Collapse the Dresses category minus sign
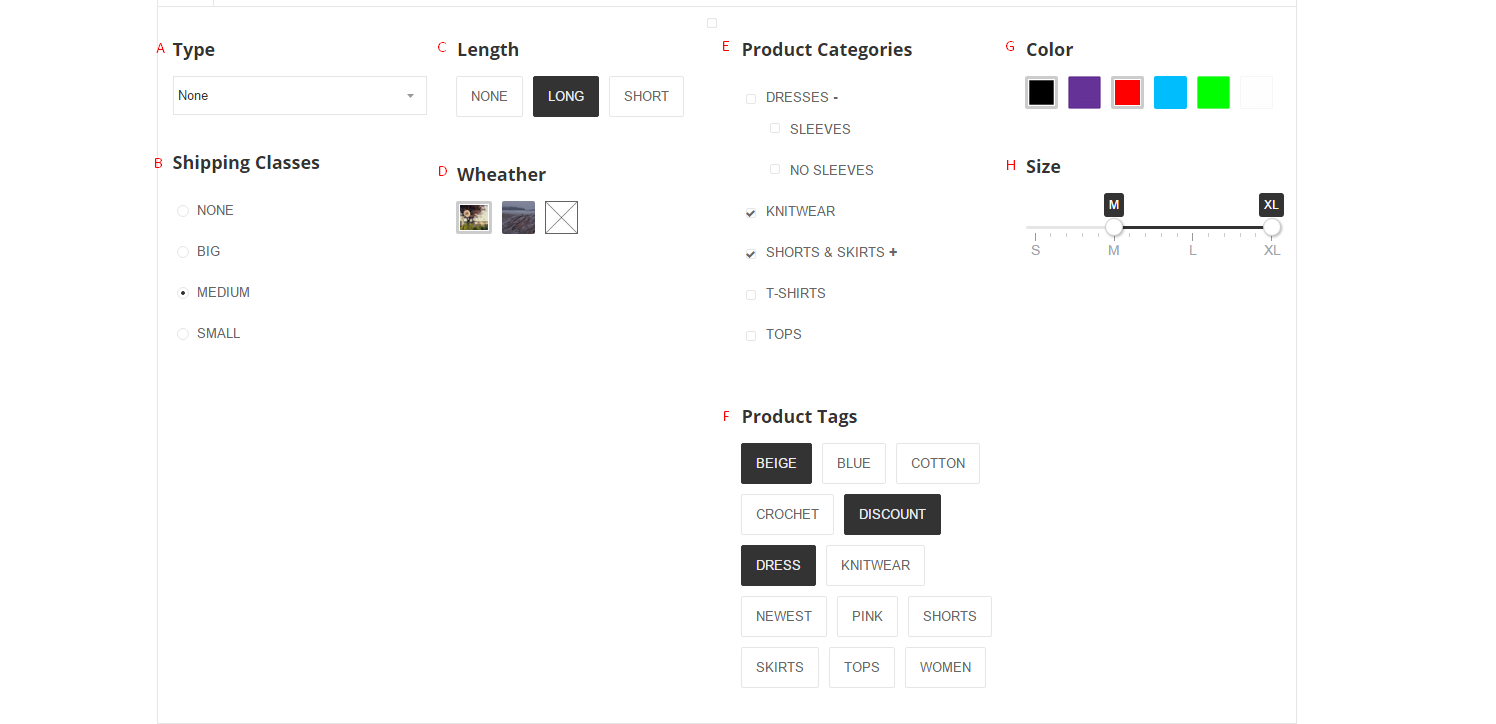 coord(835,97)
